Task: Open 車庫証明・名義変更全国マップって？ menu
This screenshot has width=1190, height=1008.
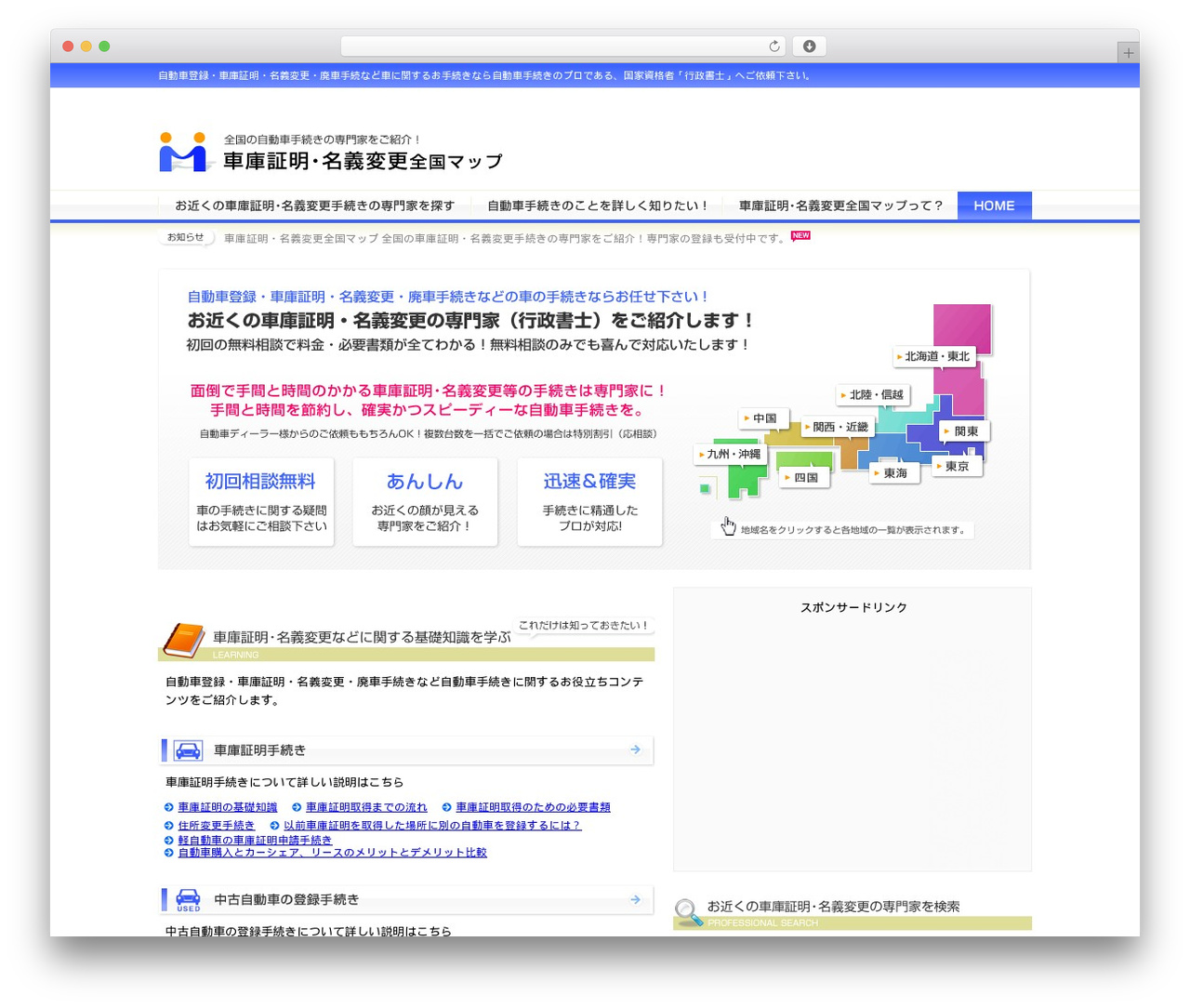Action: [840, 206]
